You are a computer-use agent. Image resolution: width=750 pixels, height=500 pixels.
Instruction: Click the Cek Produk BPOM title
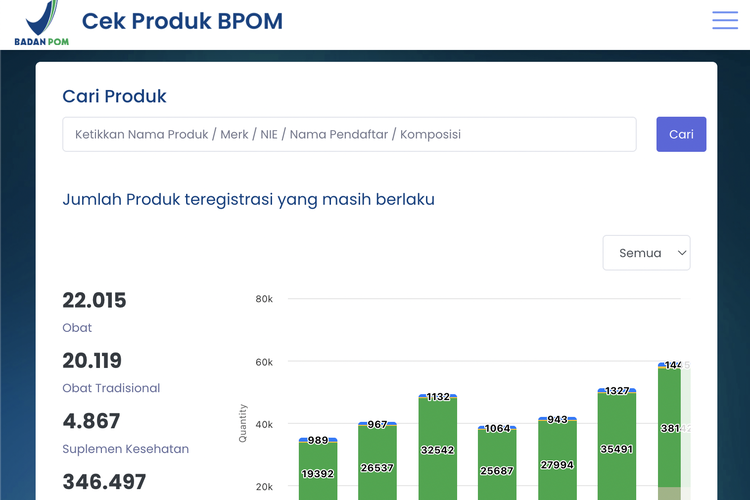tap(182, 21)
